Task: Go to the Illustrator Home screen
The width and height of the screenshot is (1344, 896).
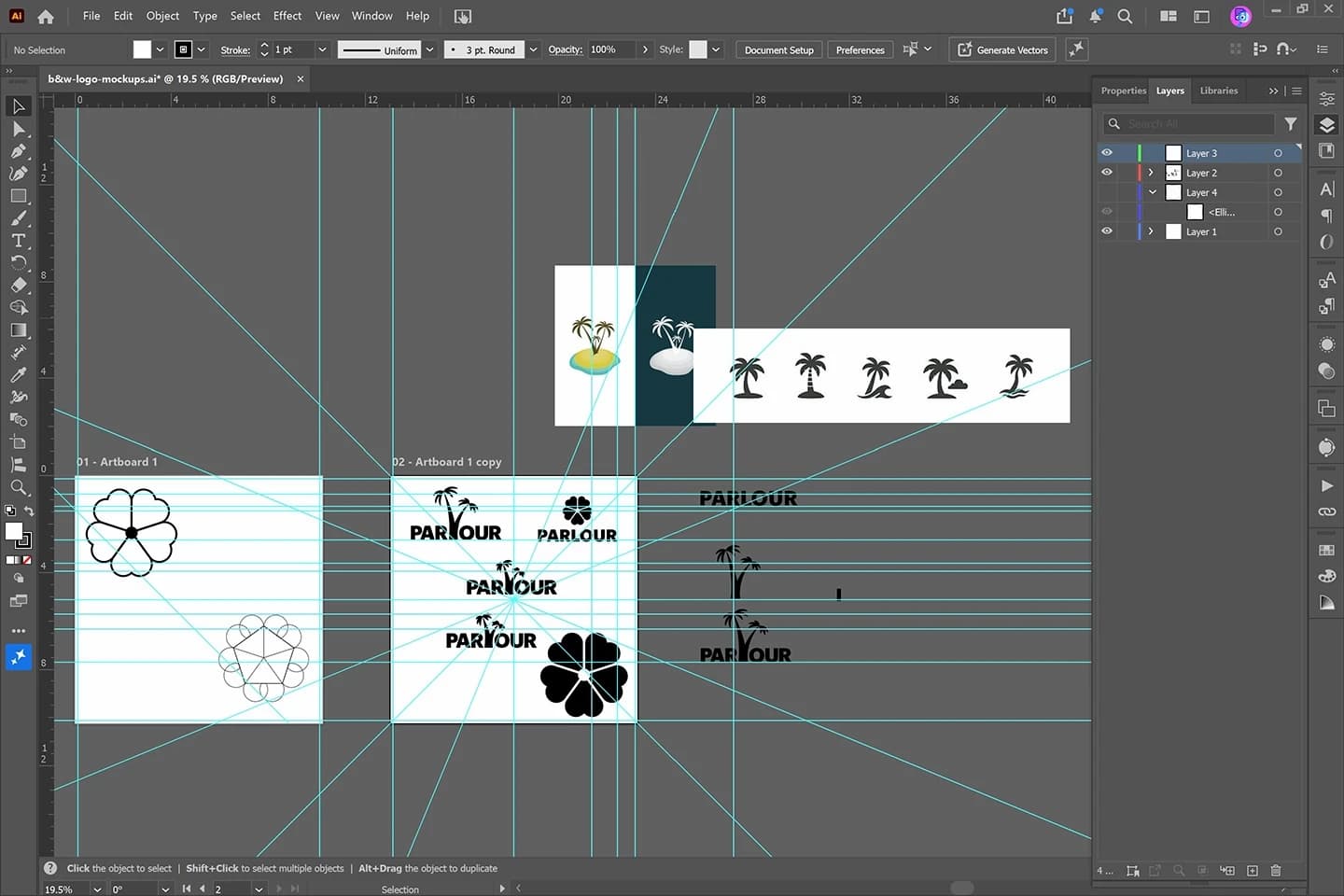Action: [46, 16]
